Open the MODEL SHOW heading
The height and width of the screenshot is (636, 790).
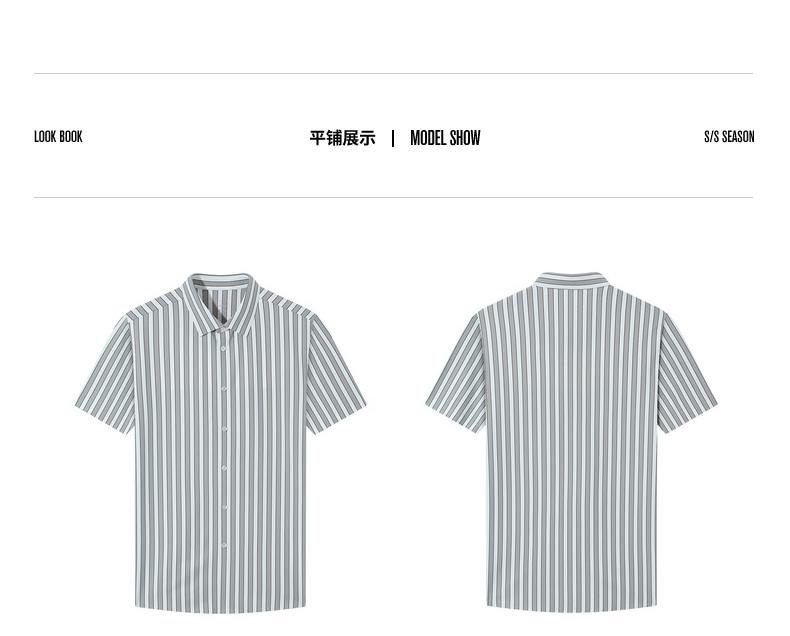(445, 138)
